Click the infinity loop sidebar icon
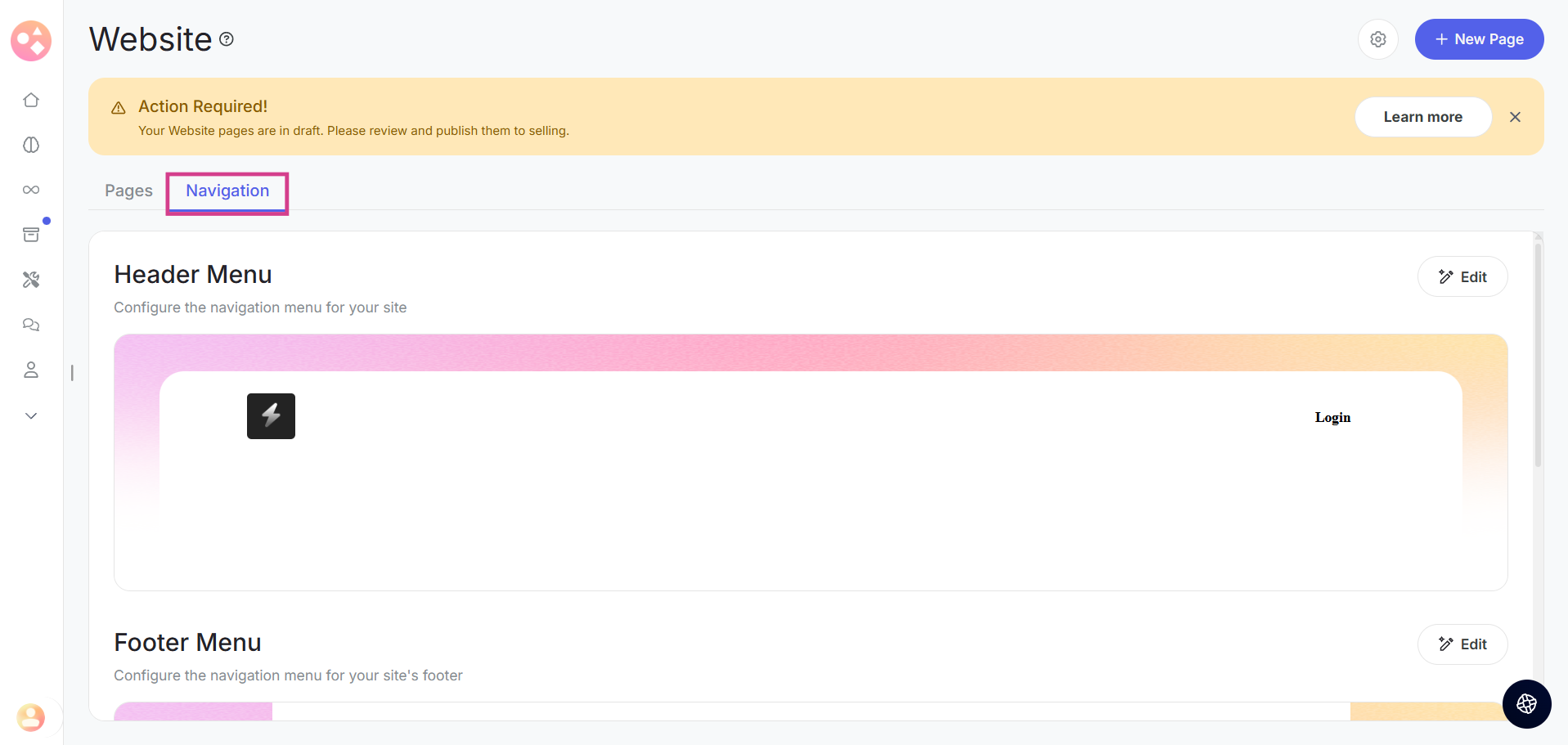 pos(31,190)
